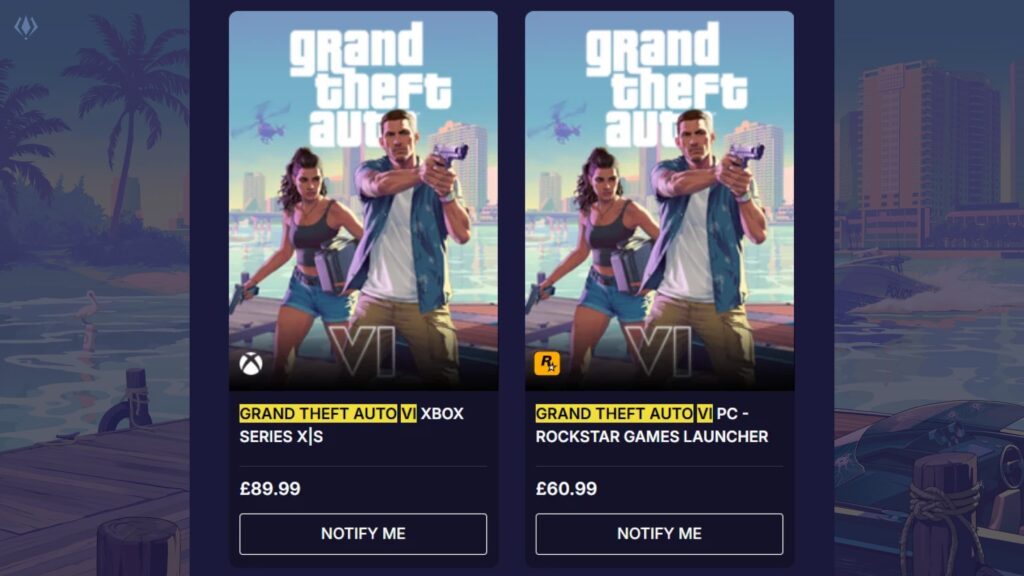Click the VI numeral on PC cover art
Viewport: 1024px width, 576px height.
[x=658, y=351]
